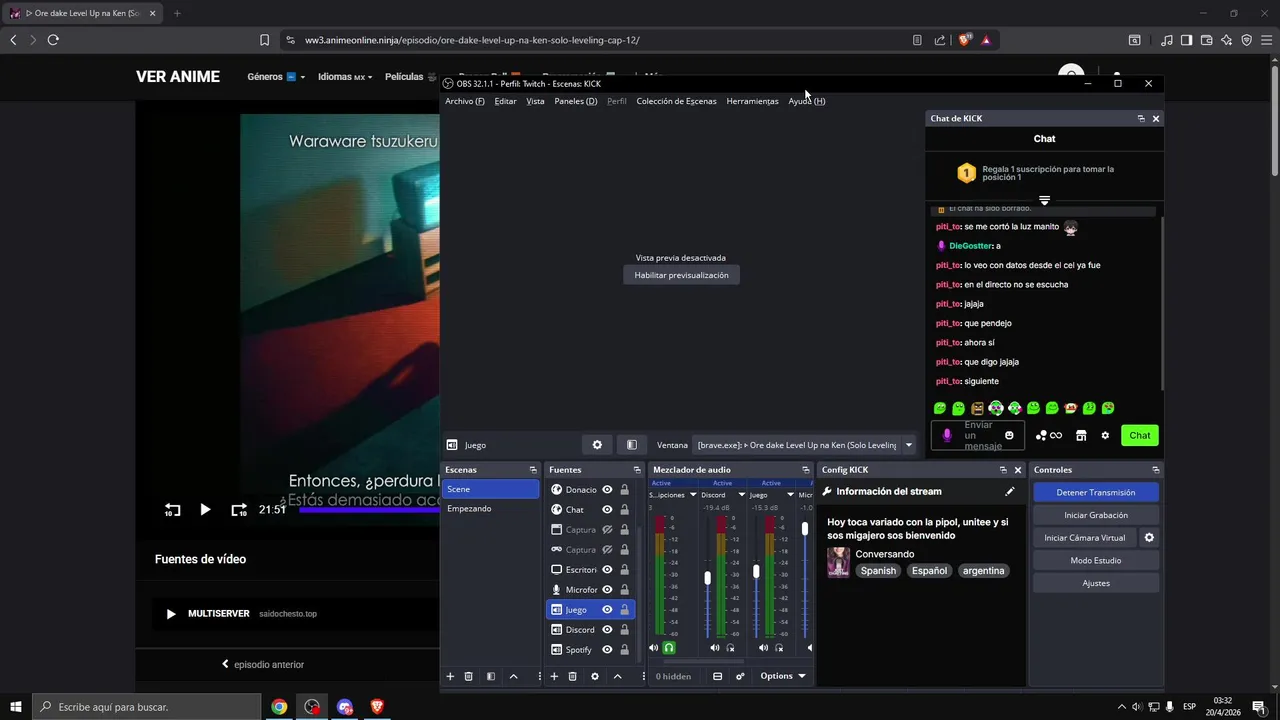
Task: Hide the Juego source
Action: click(x=607, y=610)
